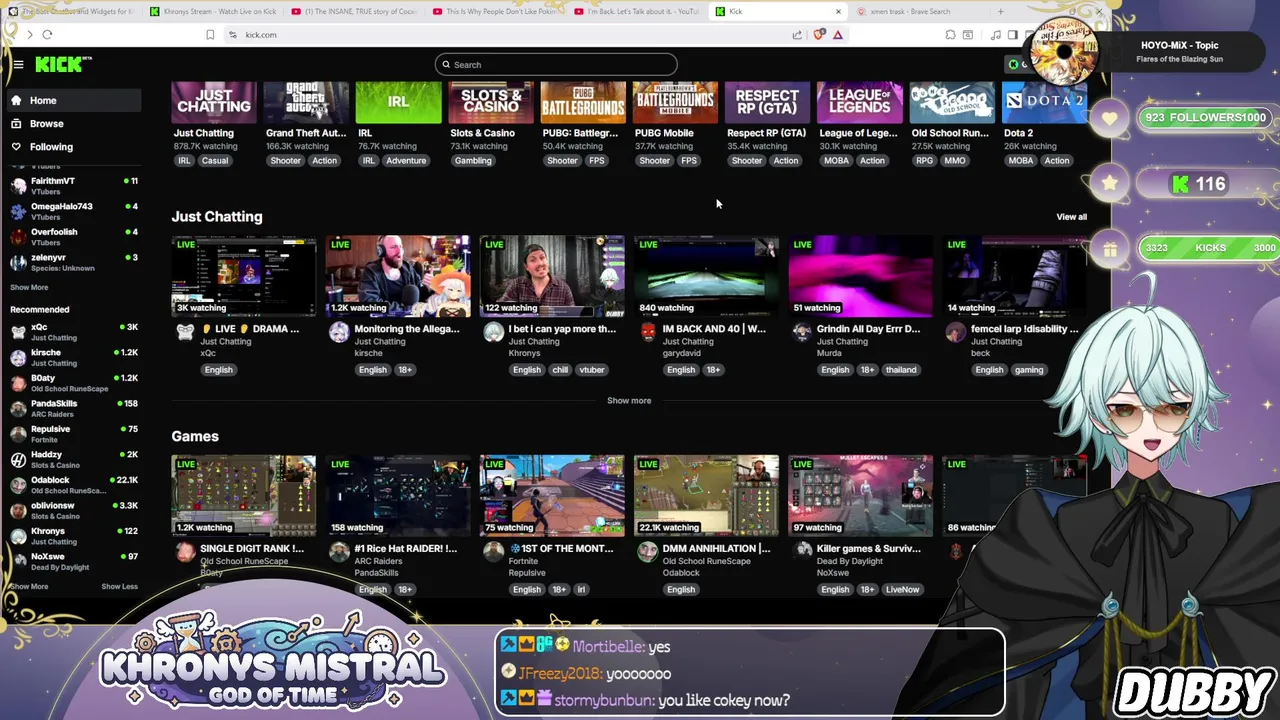Click the Kick logo

tap(63, 64)
